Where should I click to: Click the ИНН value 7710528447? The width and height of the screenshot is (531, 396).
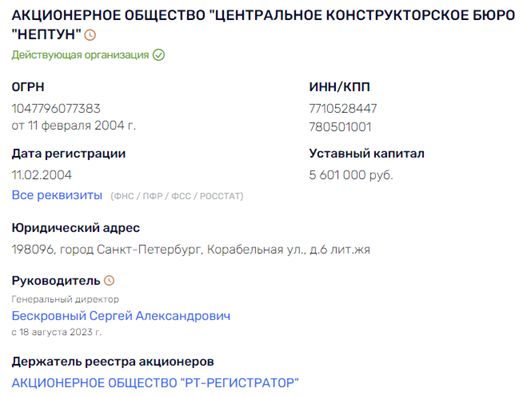tap(343, 109)
